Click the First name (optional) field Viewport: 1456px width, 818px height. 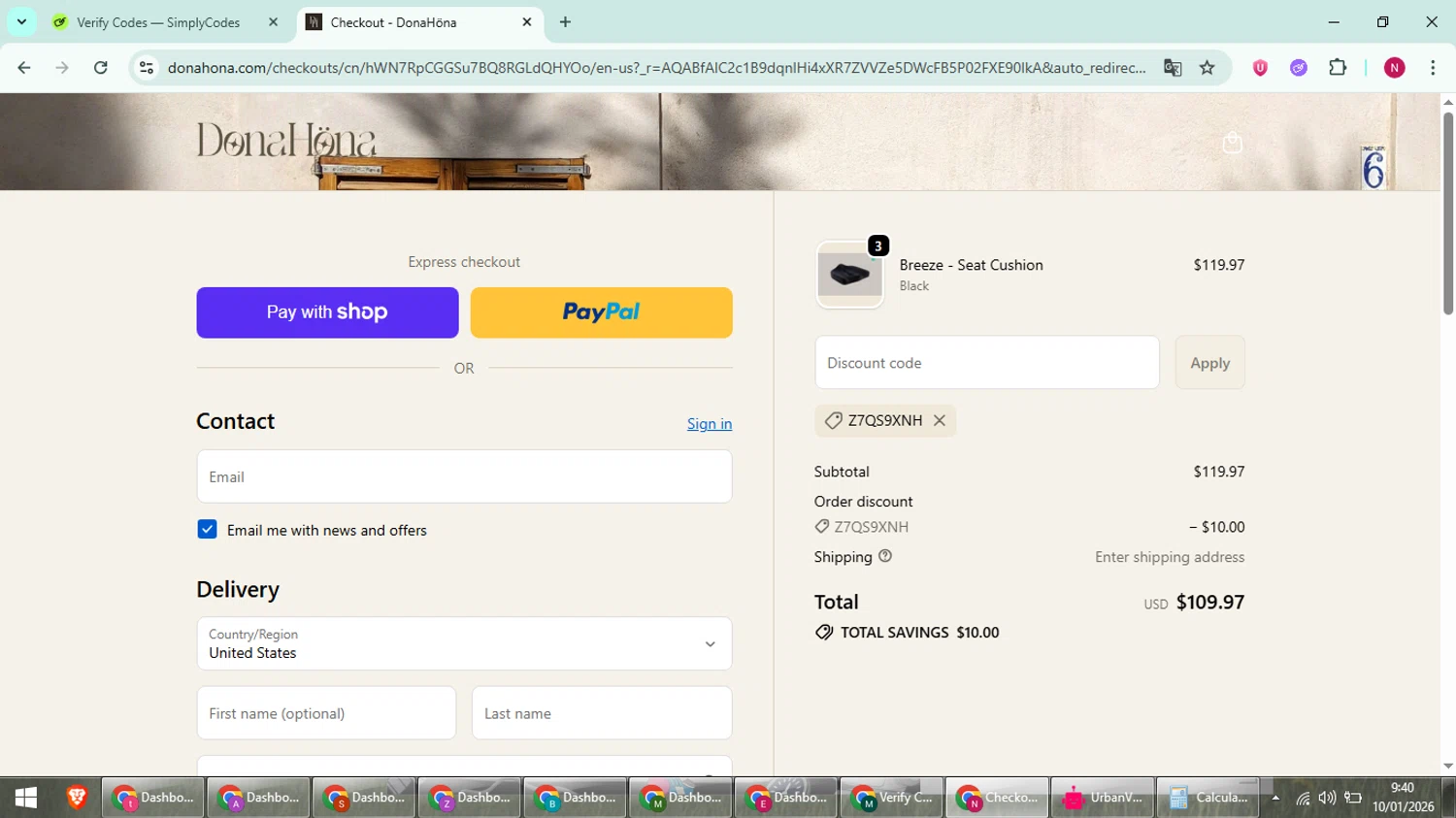(326, 713)
